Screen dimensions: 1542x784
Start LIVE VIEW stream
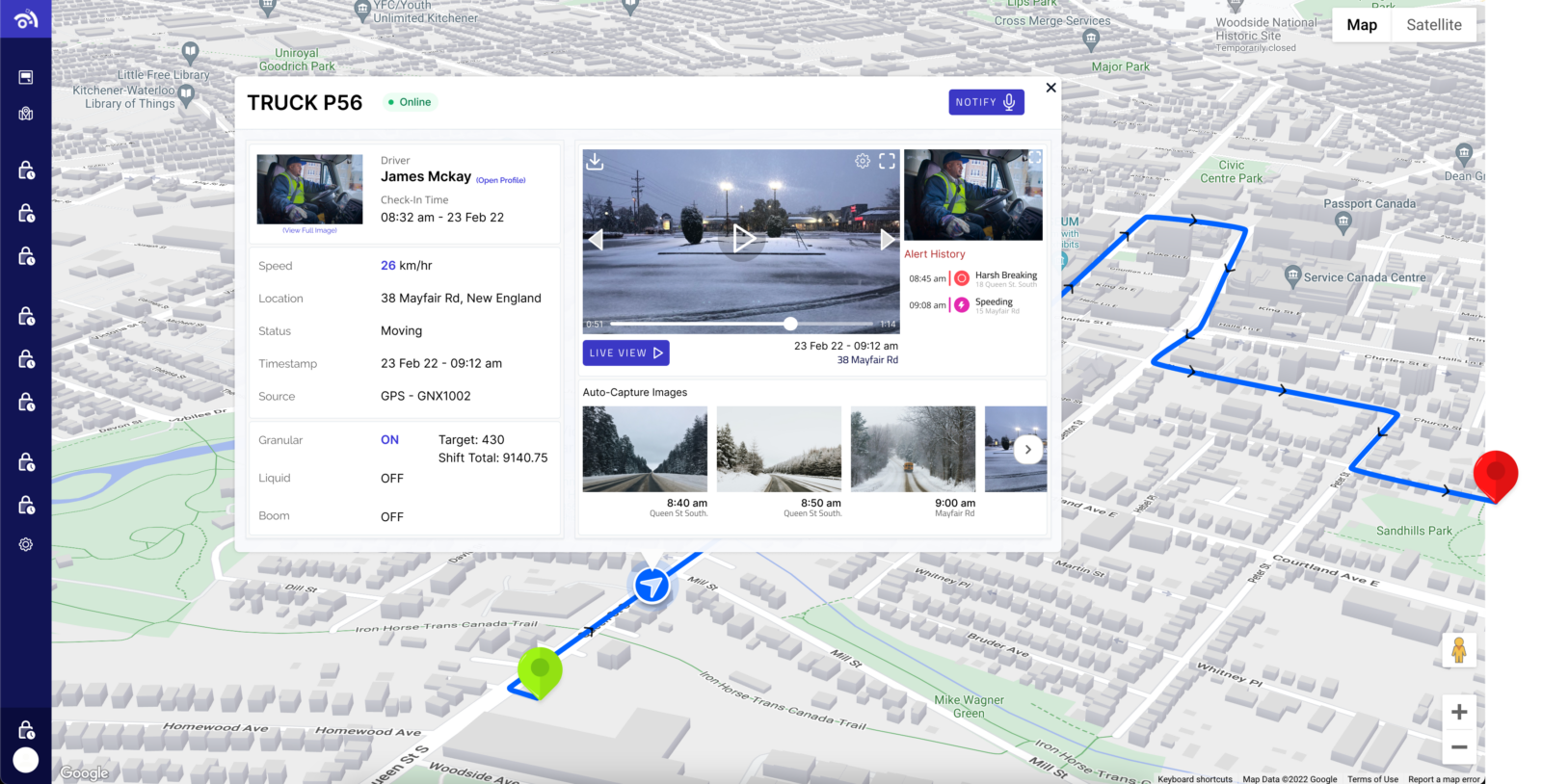tap(625, 353)
